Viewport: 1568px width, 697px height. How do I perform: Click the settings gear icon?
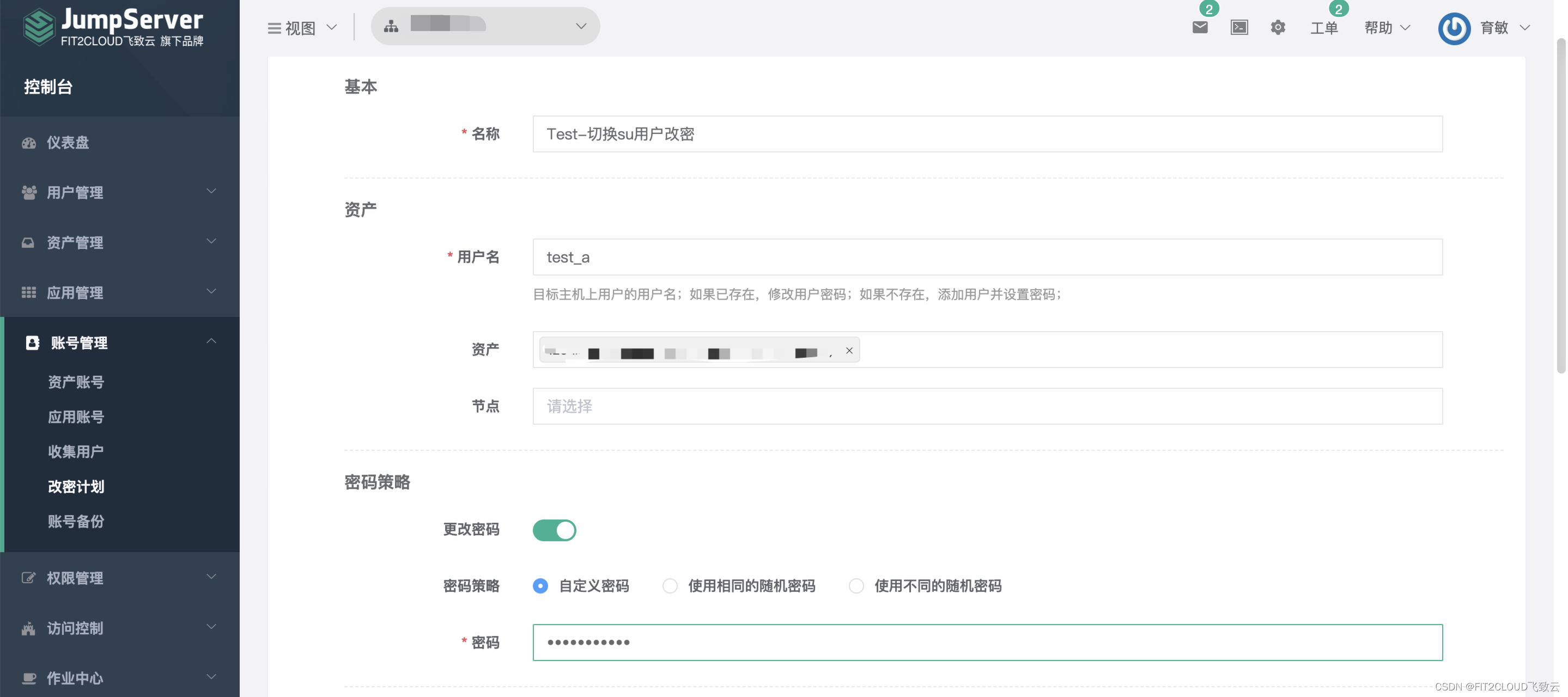tap(1278, 27)
